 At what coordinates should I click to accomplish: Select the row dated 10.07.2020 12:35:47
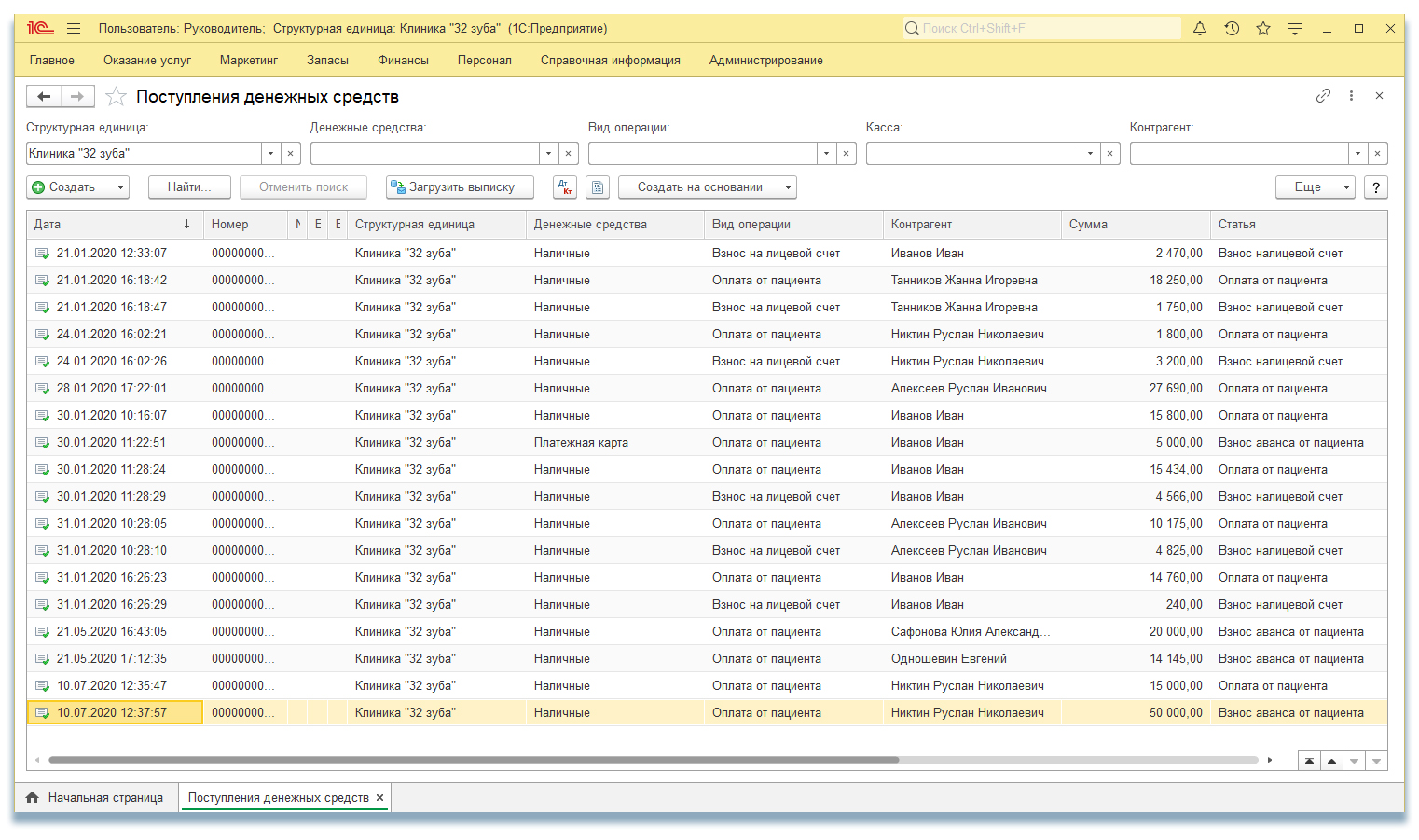click(x=707, y=686)
